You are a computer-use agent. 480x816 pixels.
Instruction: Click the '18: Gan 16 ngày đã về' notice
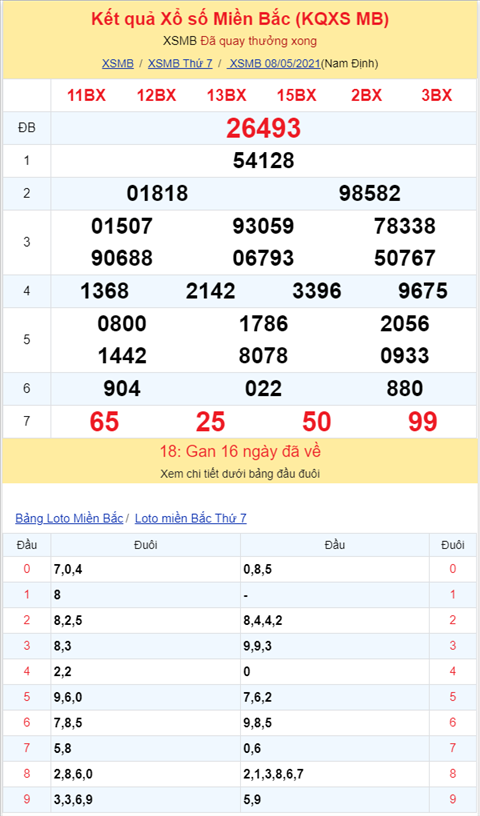point(241,451)
